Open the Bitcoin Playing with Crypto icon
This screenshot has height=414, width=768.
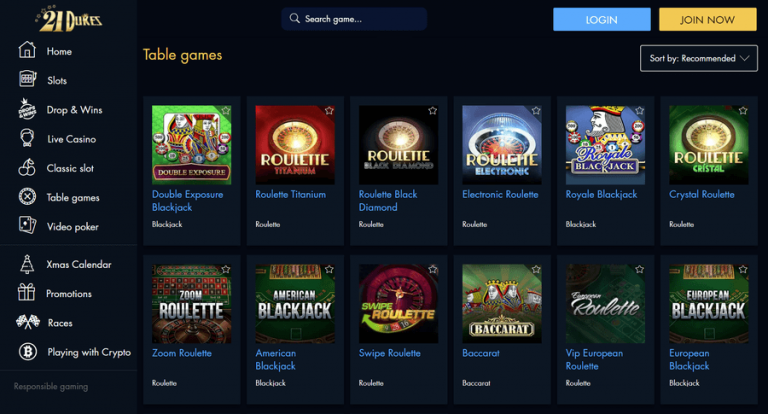click(27, 351)
